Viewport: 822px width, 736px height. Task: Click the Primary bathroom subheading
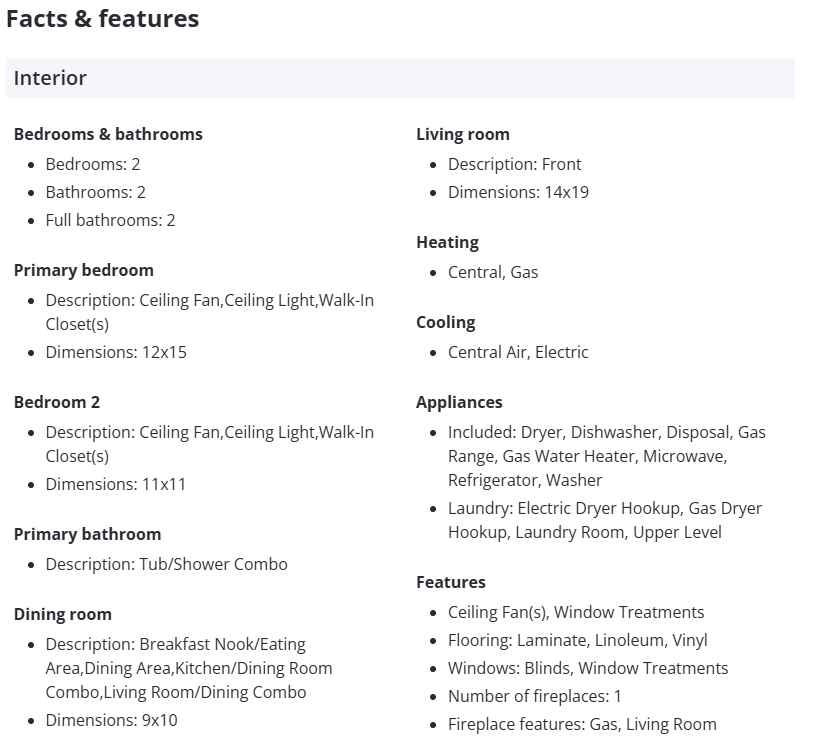pyautogui.click(x=87, y=534)
